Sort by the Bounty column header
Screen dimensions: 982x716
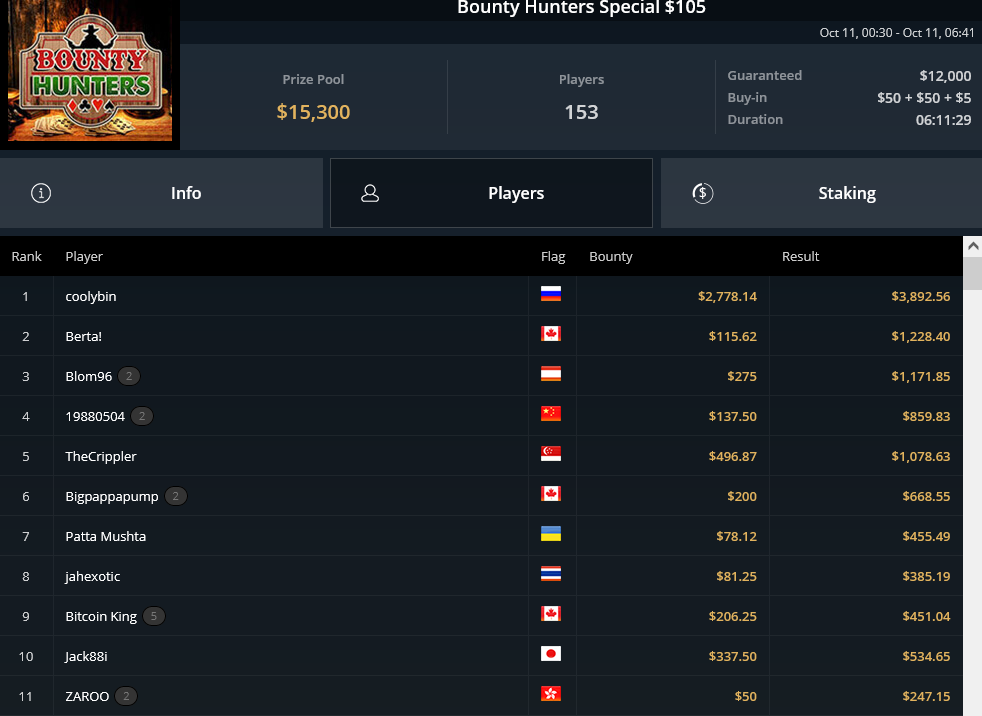click(611, 256)
